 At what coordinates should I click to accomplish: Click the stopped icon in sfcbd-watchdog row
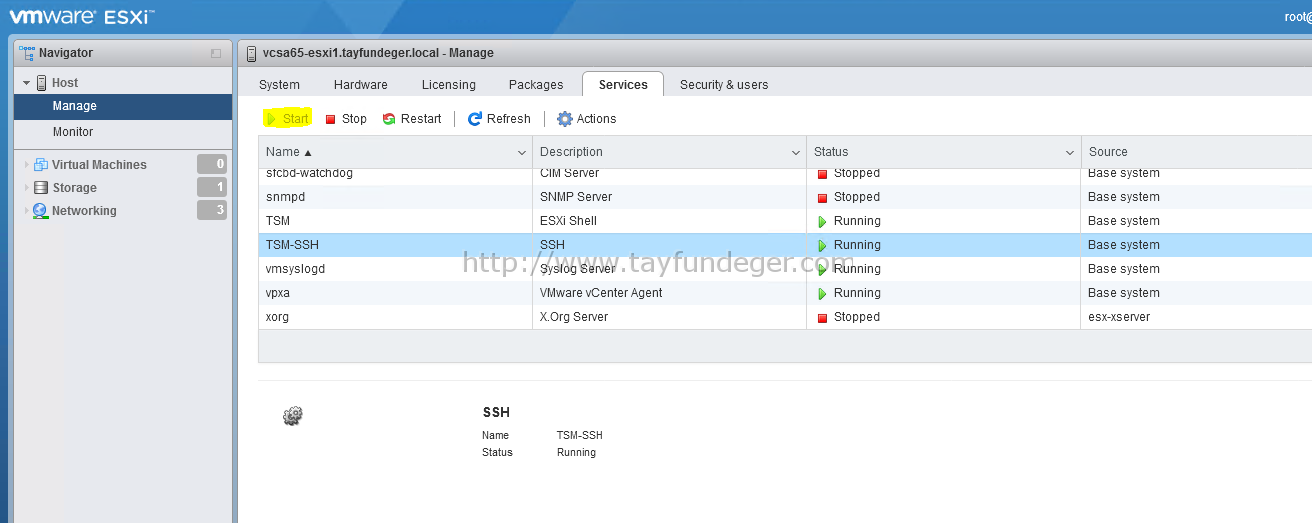click(x=823, y=174)
